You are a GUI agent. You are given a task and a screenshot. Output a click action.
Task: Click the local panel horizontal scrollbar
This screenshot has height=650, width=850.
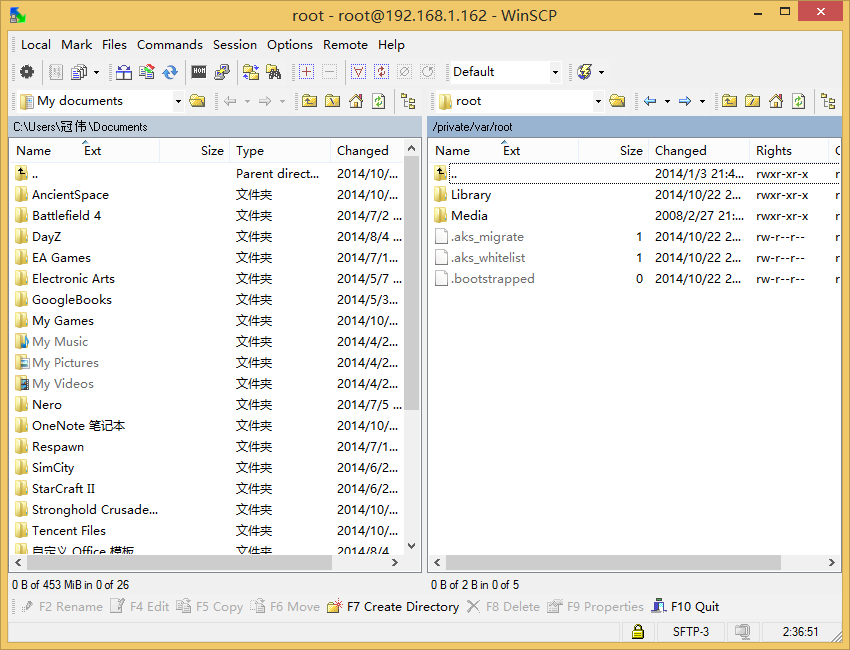[178, 563]
